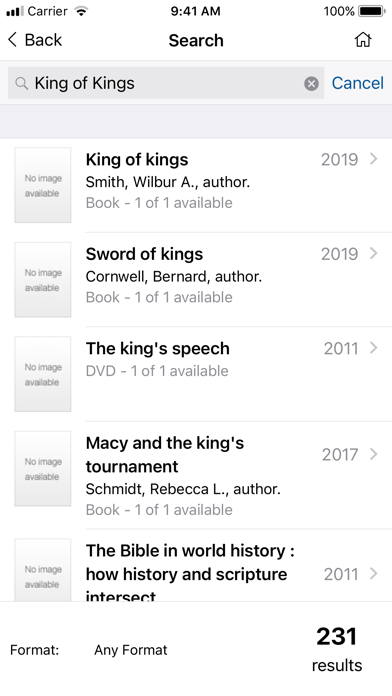The height and width of the screenshot is (696, 392).
Task: Click the King of Kings search field
Action: 166,83
